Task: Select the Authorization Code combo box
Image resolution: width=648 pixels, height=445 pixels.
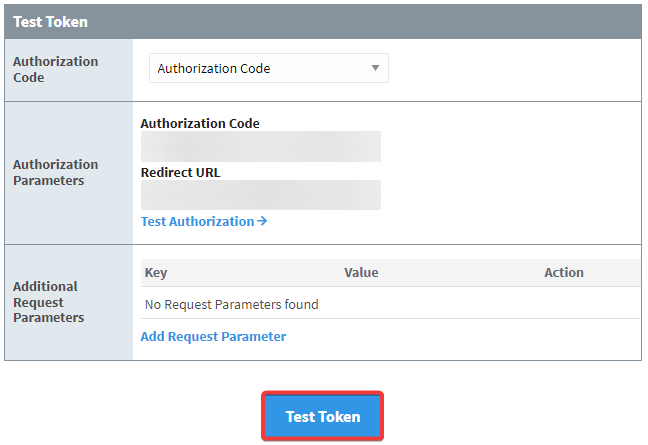Action: coord(269,68)
